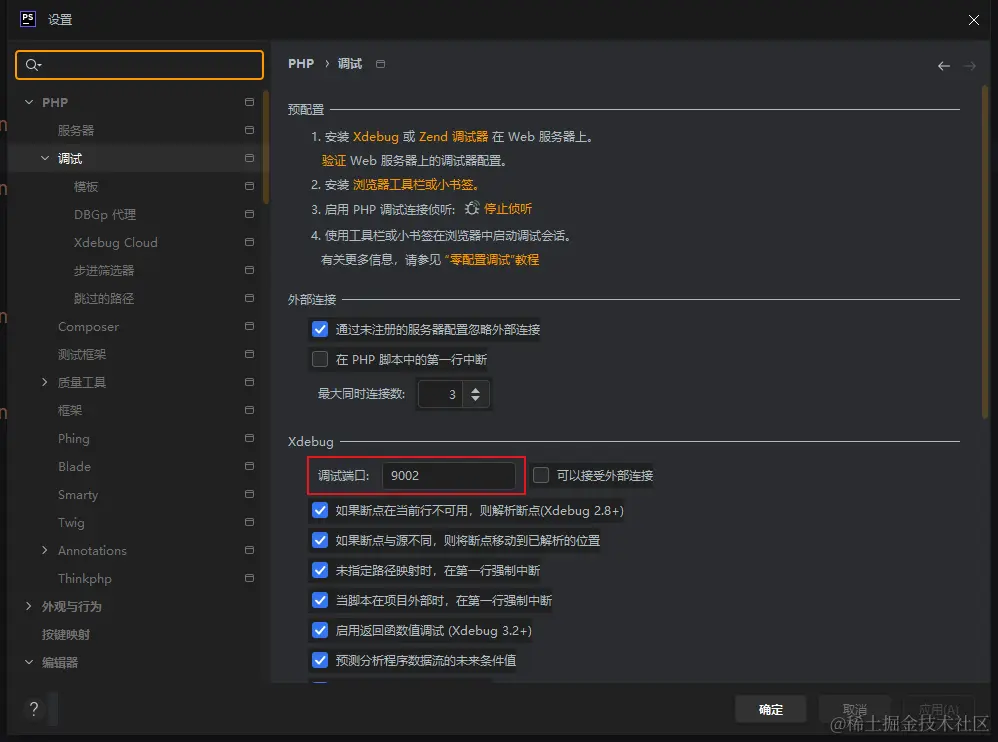Click the project-level icon beside 服务器
Image resolution: width=998 pixels, height=742 pixels.
click(x=250, y=130)
